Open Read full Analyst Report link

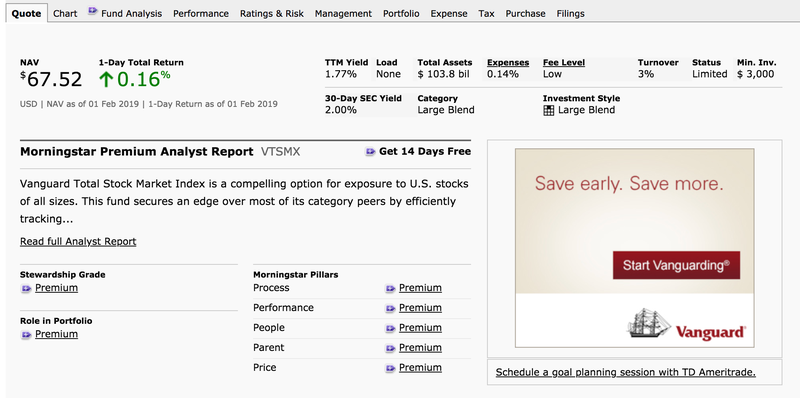click(78, 241)
